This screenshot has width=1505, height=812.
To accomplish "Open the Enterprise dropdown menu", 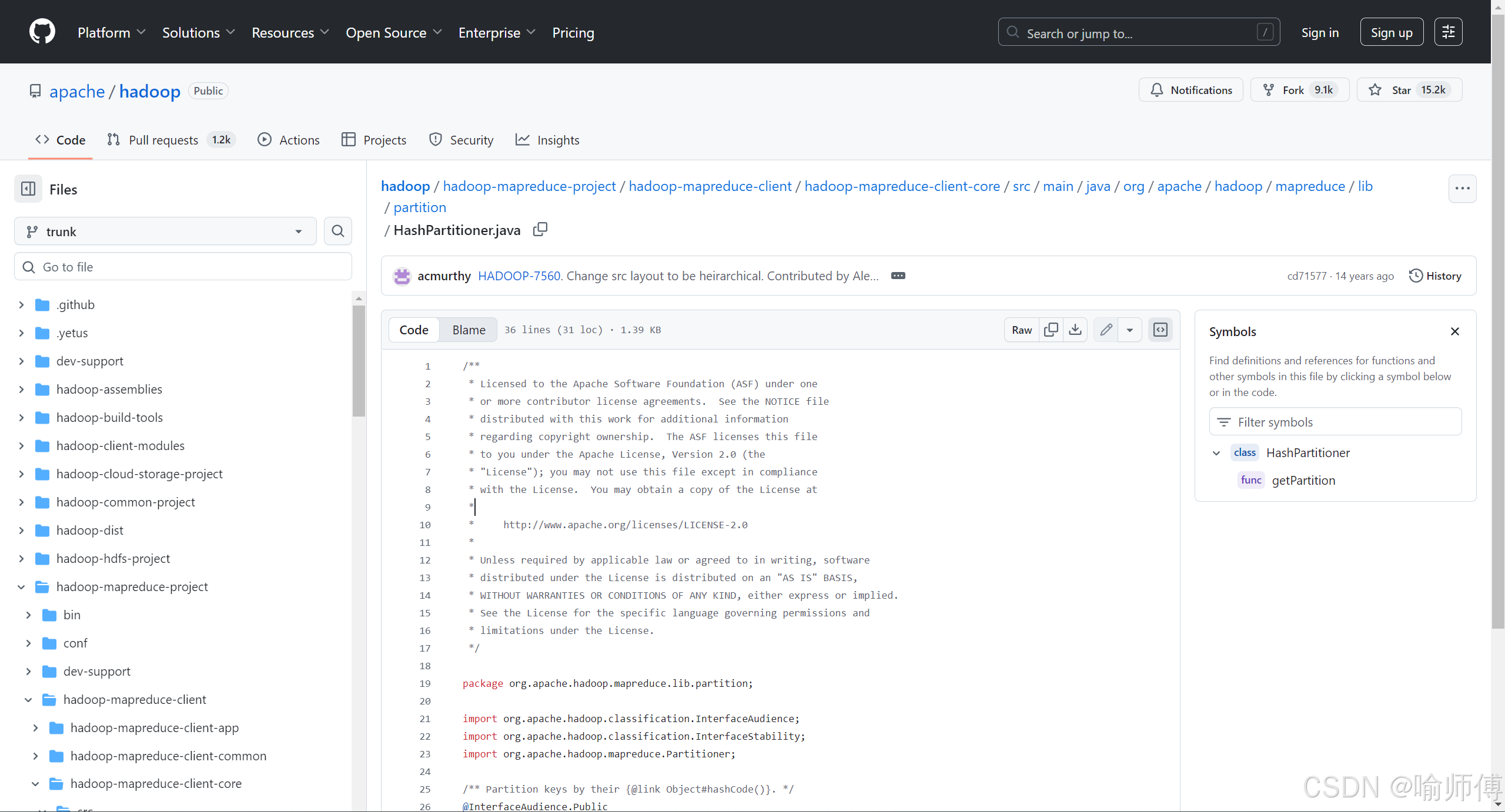I will 496,32.
